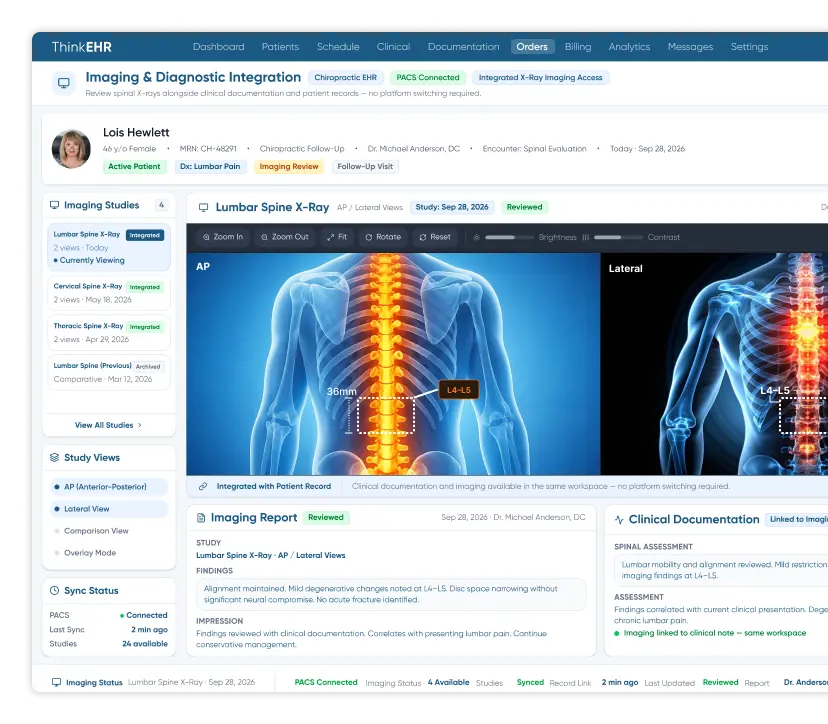Open the Schedule section
The height and width of the screenshot is (724, 828).
tap(338, 46)
